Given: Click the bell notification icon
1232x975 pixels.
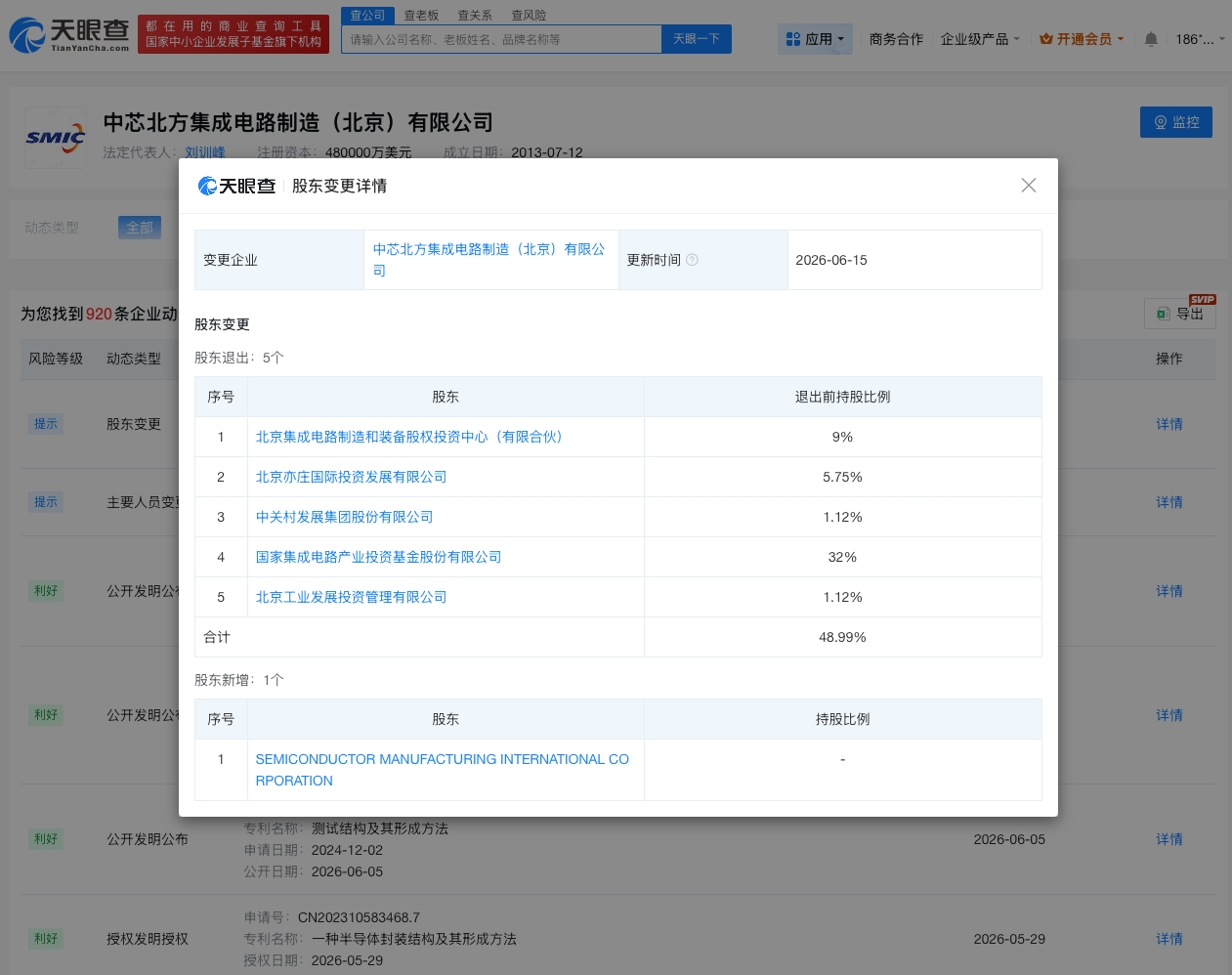Looking at the screenshot, I should (1151, 39).
